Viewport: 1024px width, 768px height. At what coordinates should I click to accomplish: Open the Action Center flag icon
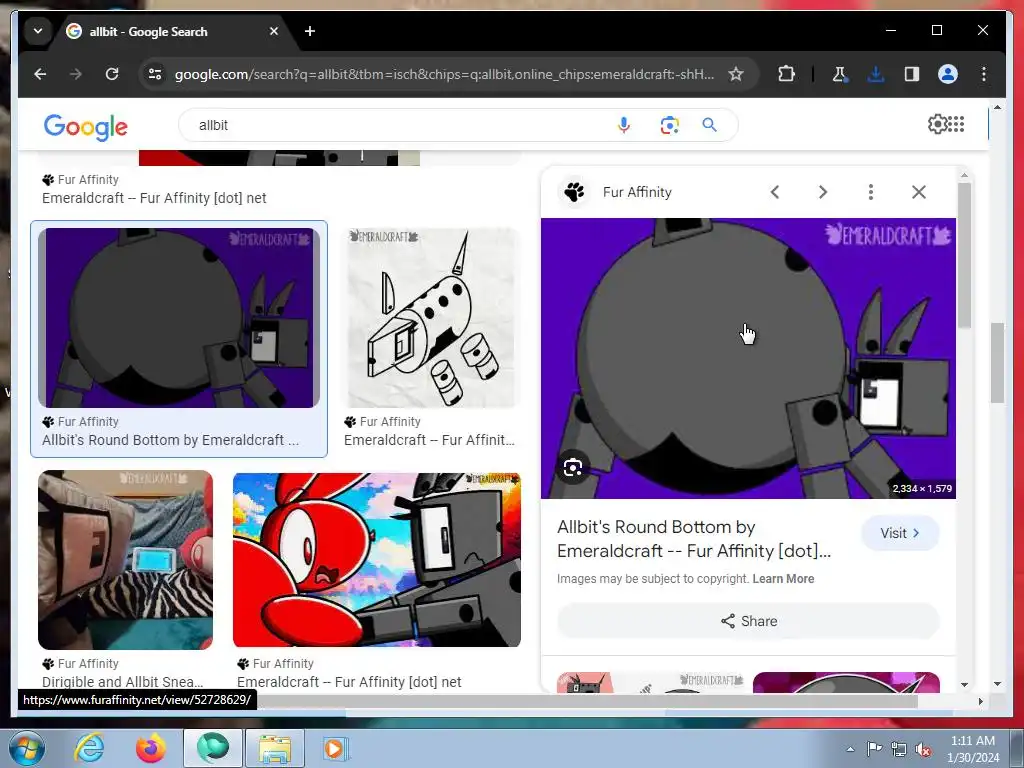pos(874,749)
